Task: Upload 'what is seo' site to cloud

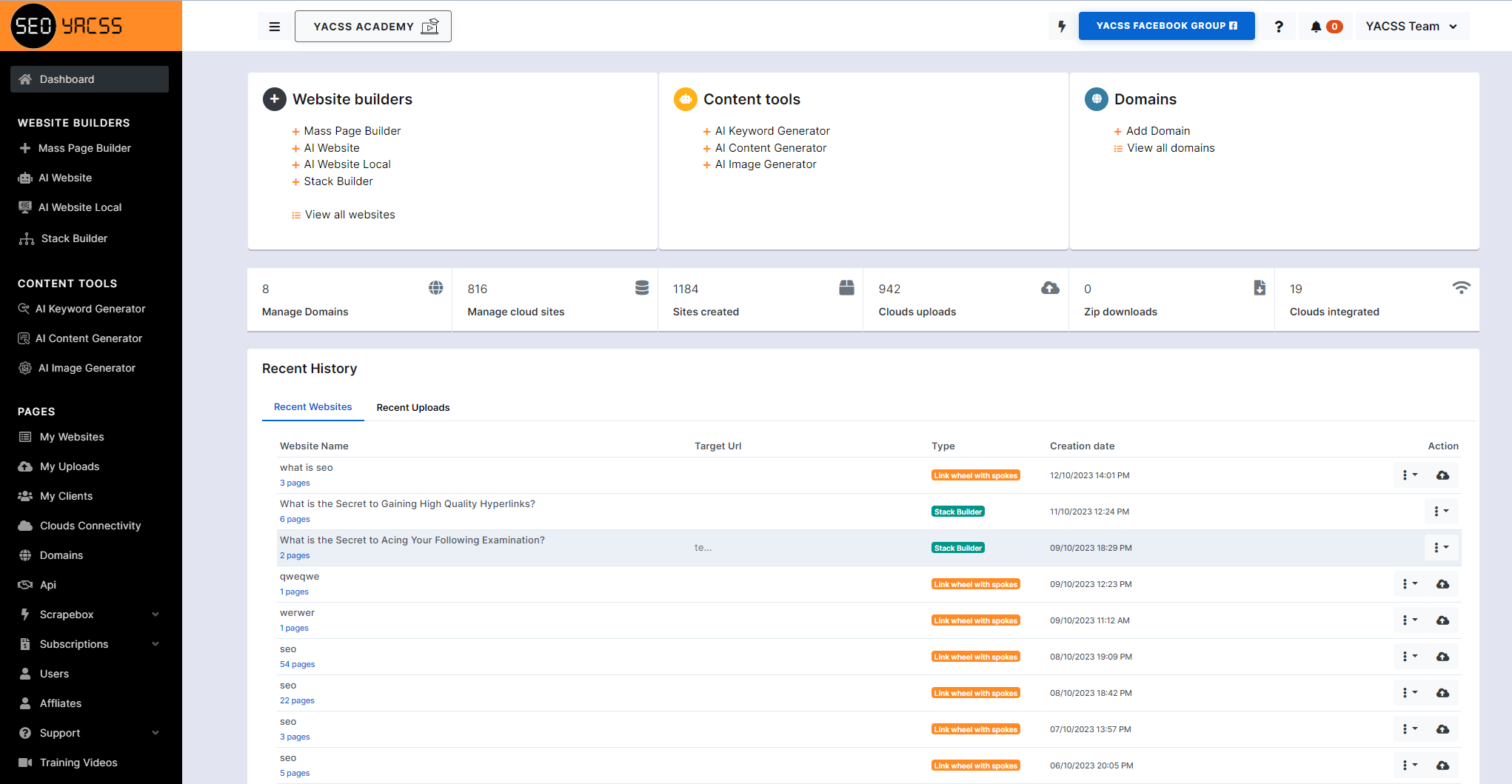Action: pos(1443,475)
